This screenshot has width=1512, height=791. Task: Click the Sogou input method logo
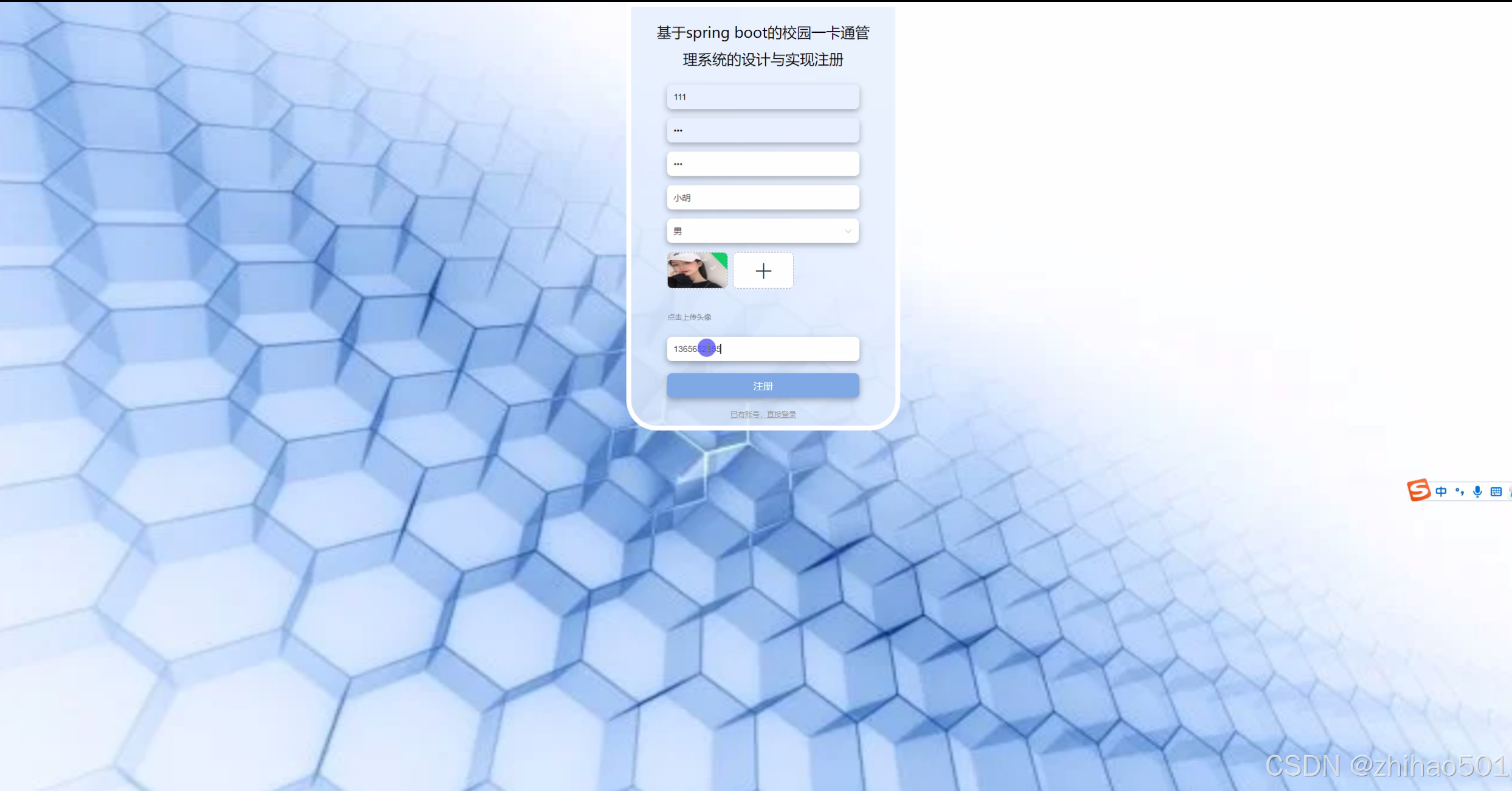click(x=1420, y=490)
